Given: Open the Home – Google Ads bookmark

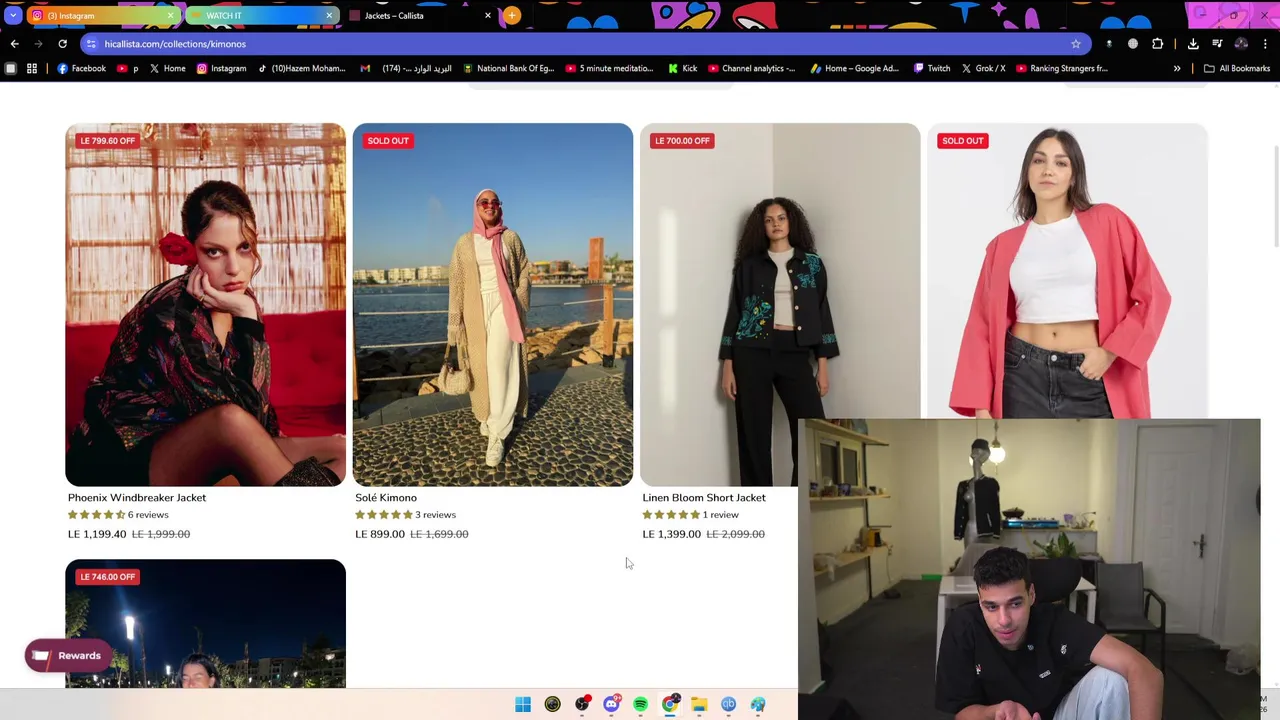Looking at the screenshot, I should tap(854, 69).
